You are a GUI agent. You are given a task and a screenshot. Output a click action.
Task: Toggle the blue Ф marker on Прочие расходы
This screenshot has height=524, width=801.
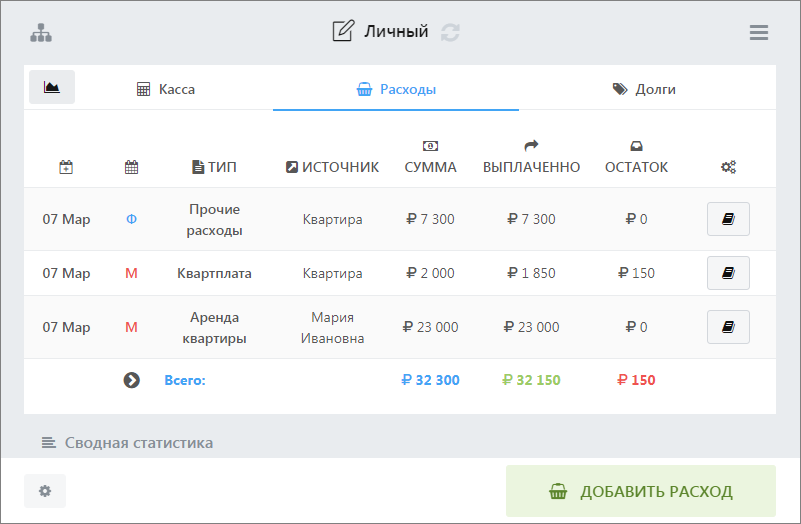(131, 219)
